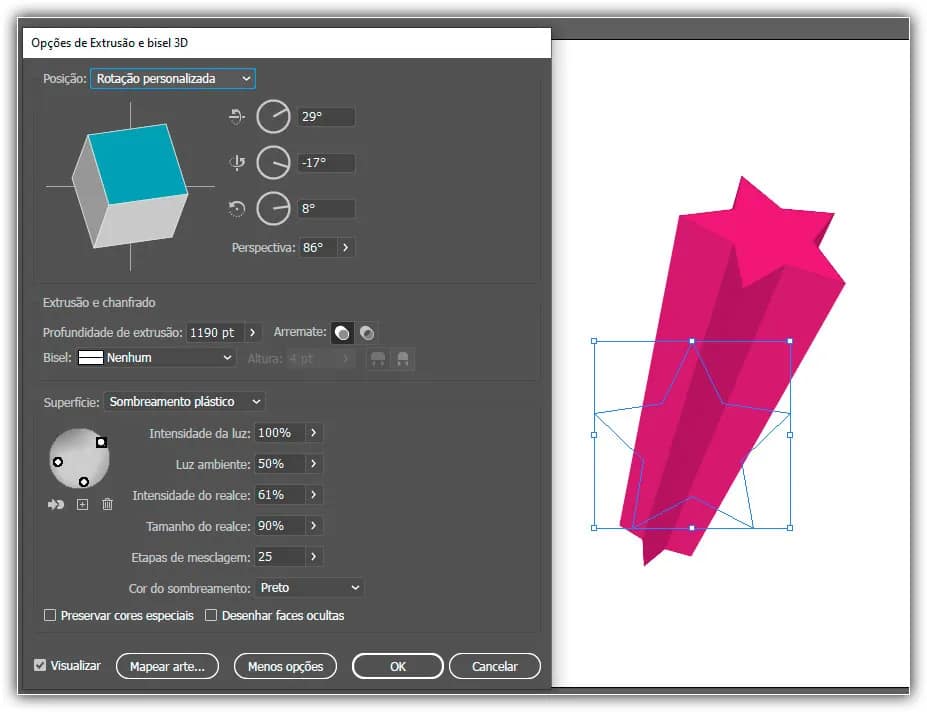Screen dimensions: 927x712
Task: Click the vertical Y axis rotation icon
Action: pyautogui.click(x=237, y=163)
